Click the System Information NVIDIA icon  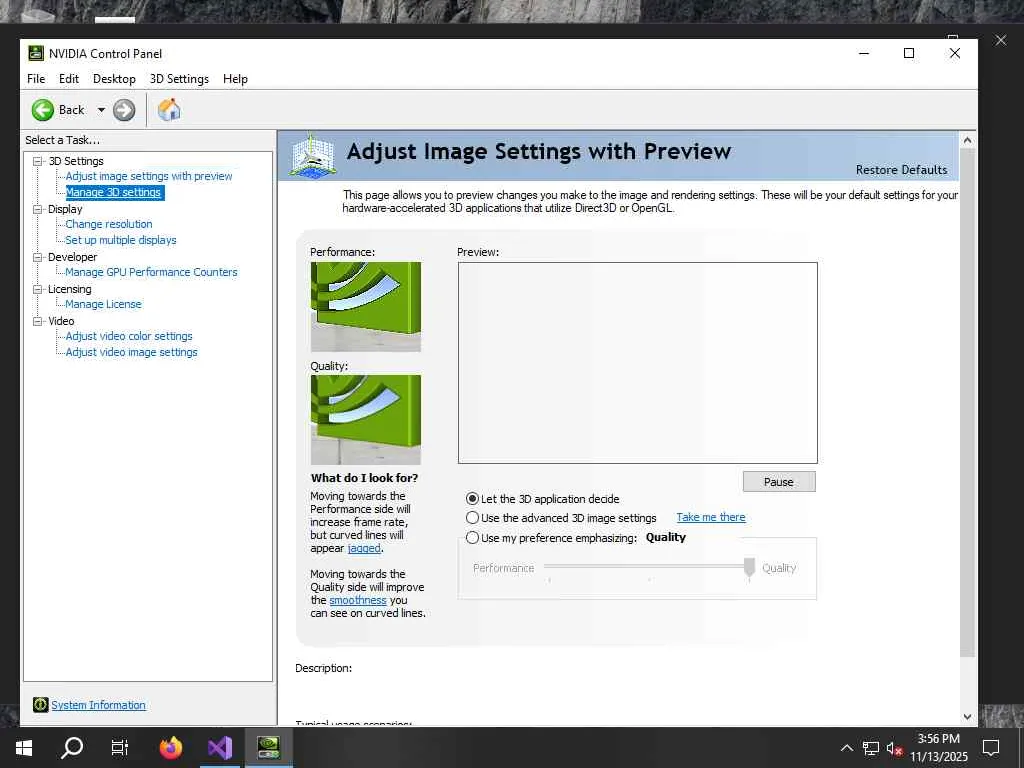click(40, 705)
